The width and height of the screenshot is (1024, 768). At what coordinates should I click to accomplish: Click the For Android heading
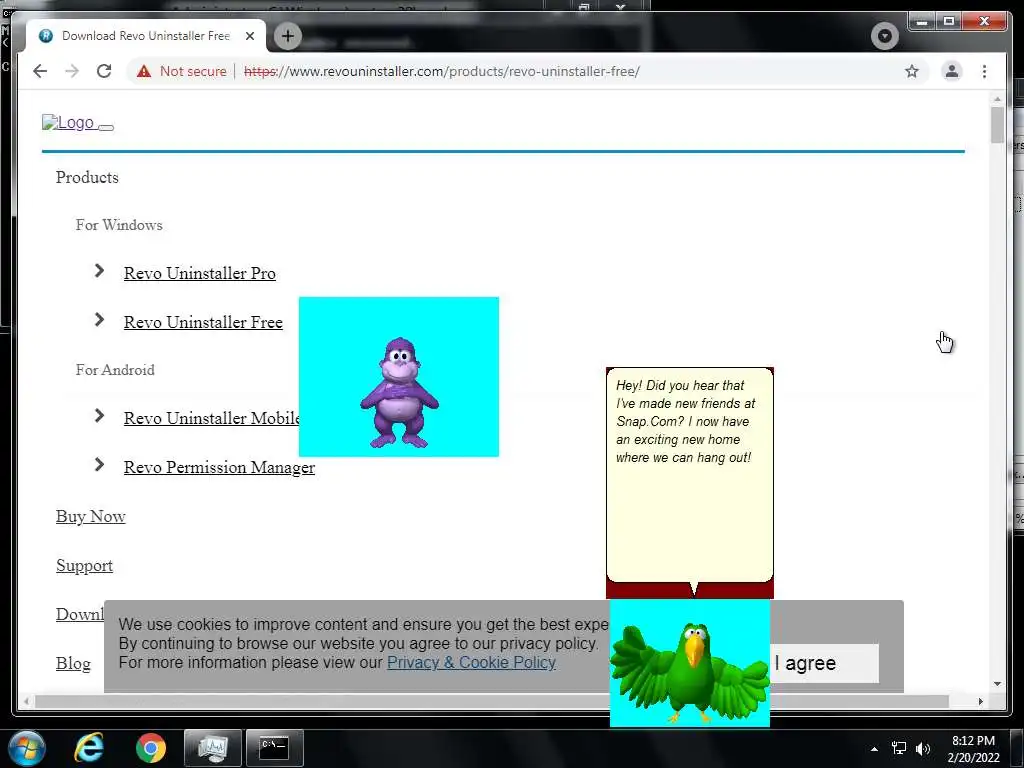coord(115,370)
